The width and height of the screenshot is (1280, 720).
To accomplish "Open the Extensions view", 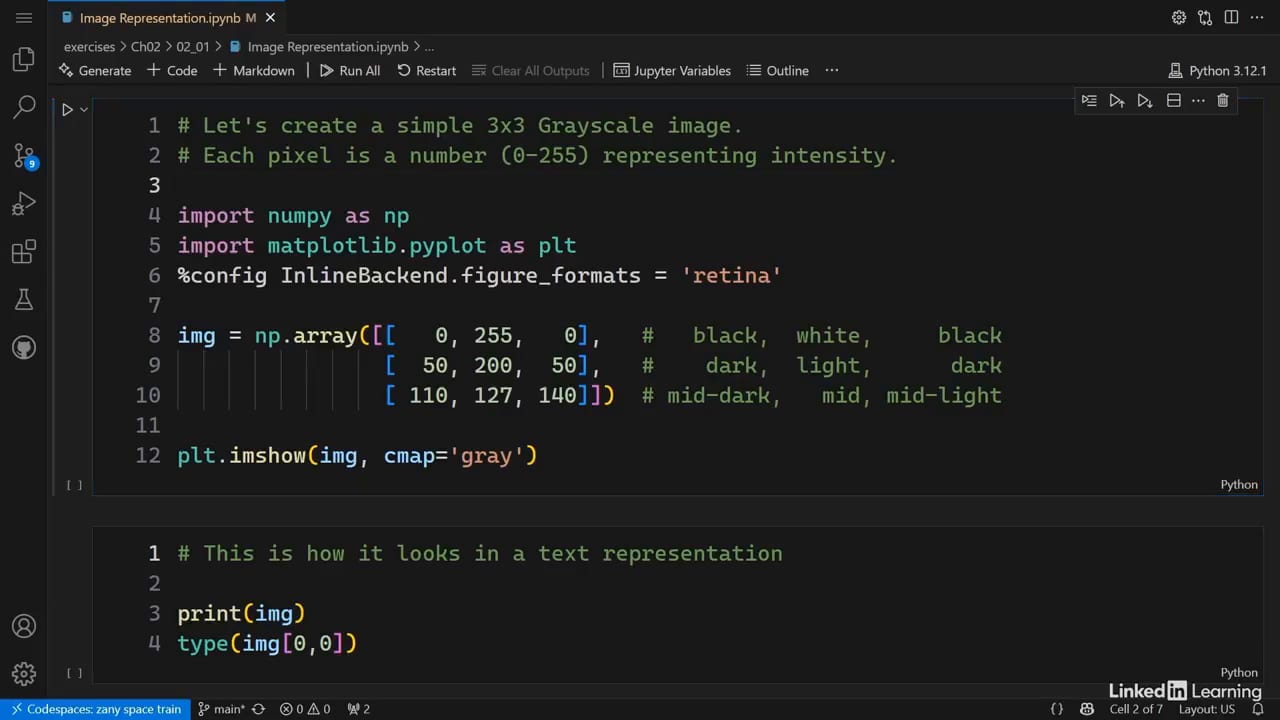I will [x=24, y=251].
